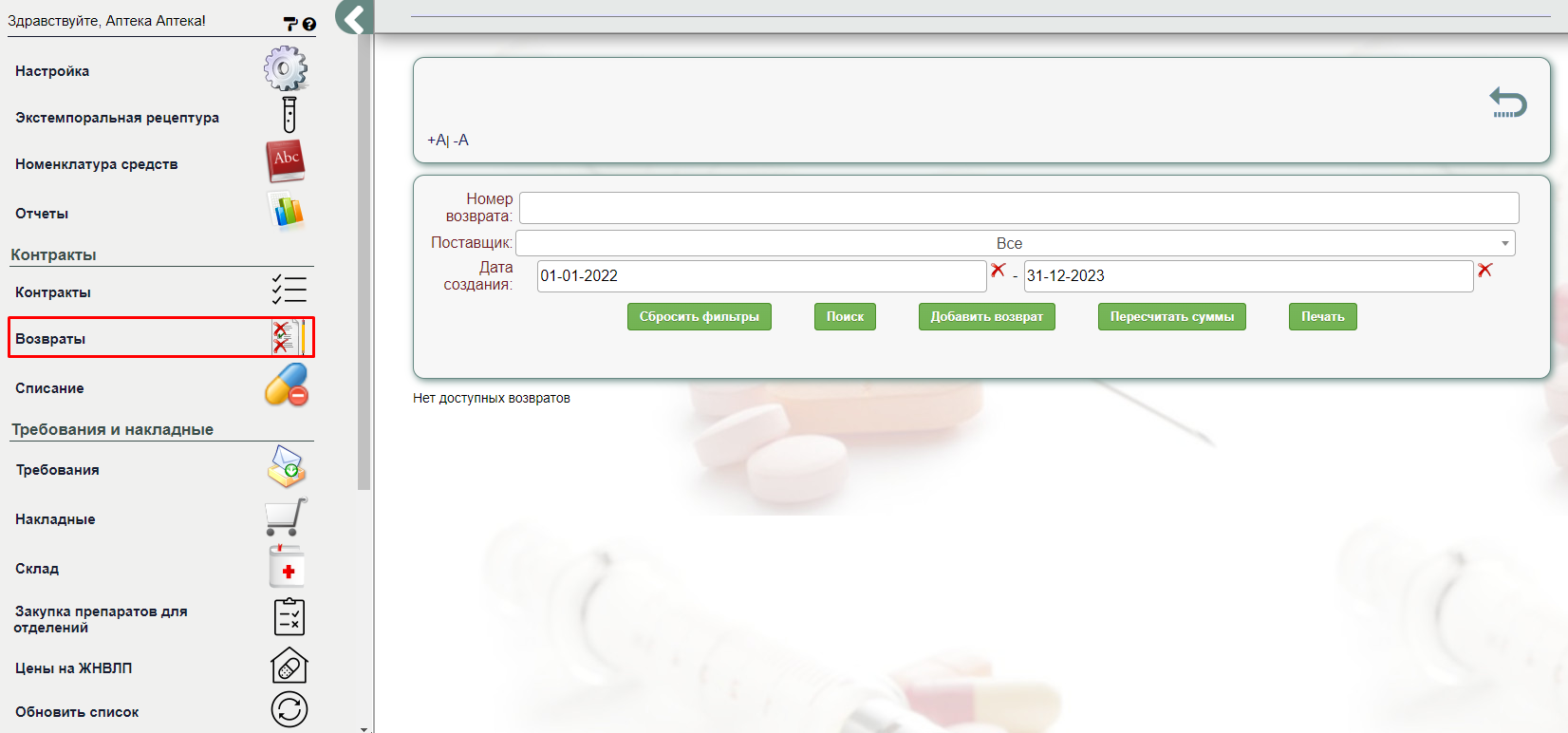This screenshot has height=733, width=1568.
Task: Collapse the sidebar with the chevron arrow
Action: click(354, 18)
